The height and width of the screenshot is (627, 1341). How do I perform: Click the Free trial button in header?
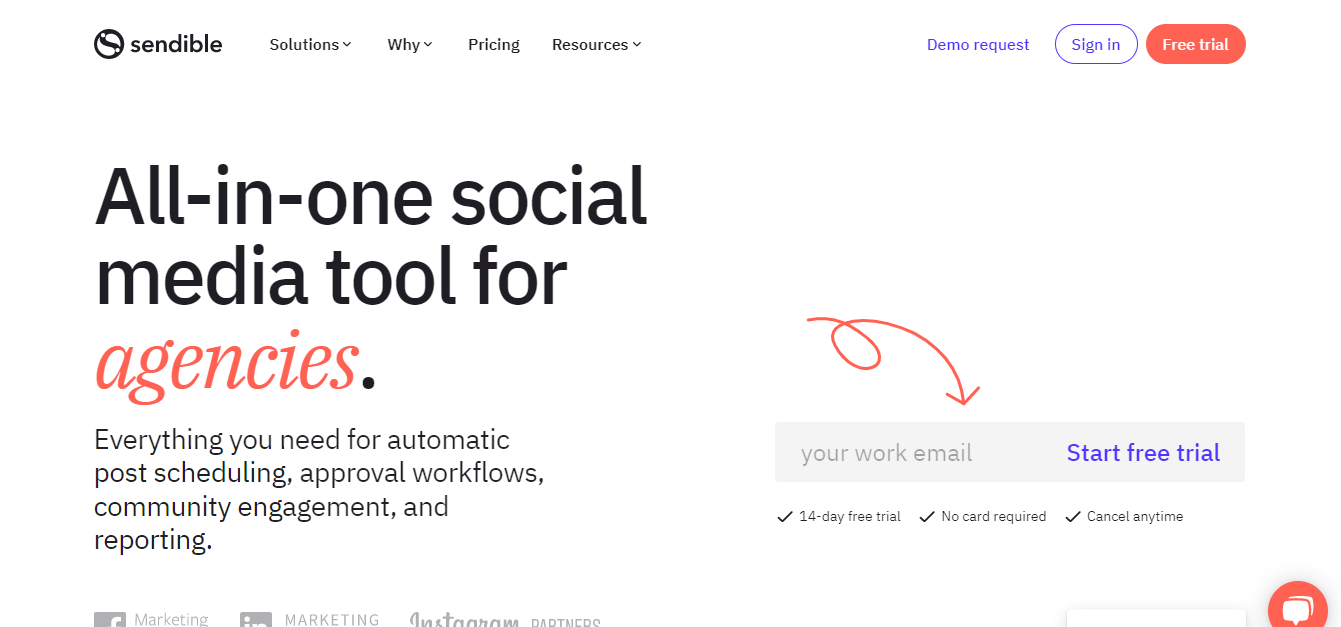click(x=1195, y=44)
